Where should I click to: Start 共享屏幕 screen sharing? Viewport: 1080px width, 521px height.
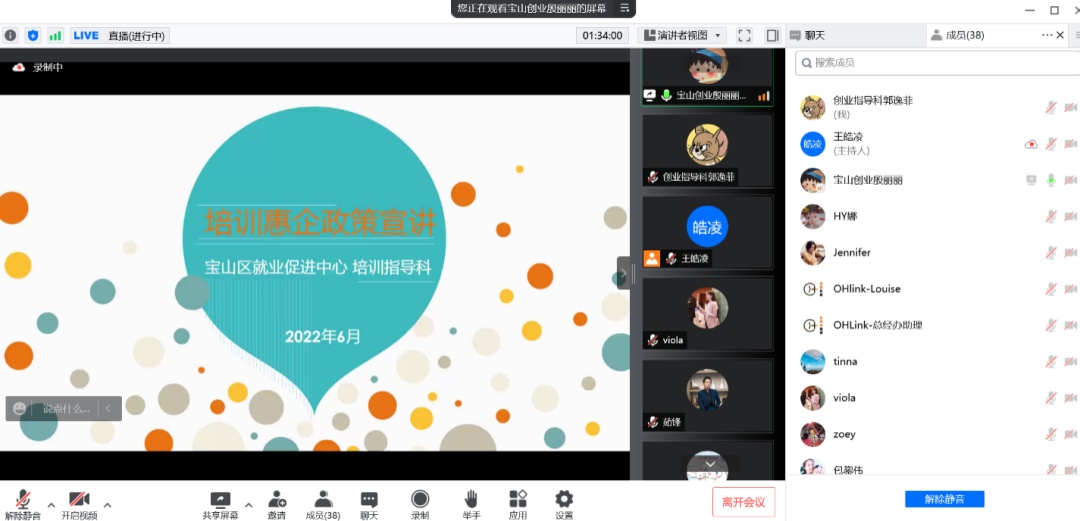point(220,505)
